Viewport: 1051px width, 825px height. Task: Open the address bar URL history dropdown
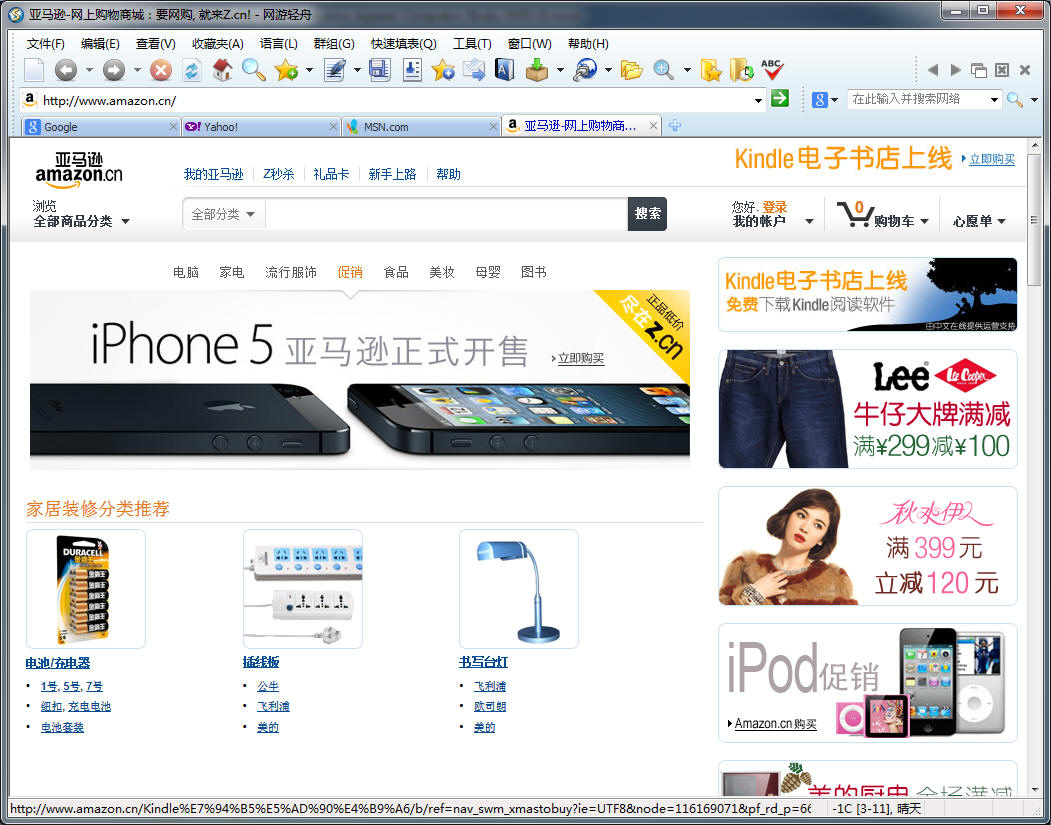coord(758,101)
